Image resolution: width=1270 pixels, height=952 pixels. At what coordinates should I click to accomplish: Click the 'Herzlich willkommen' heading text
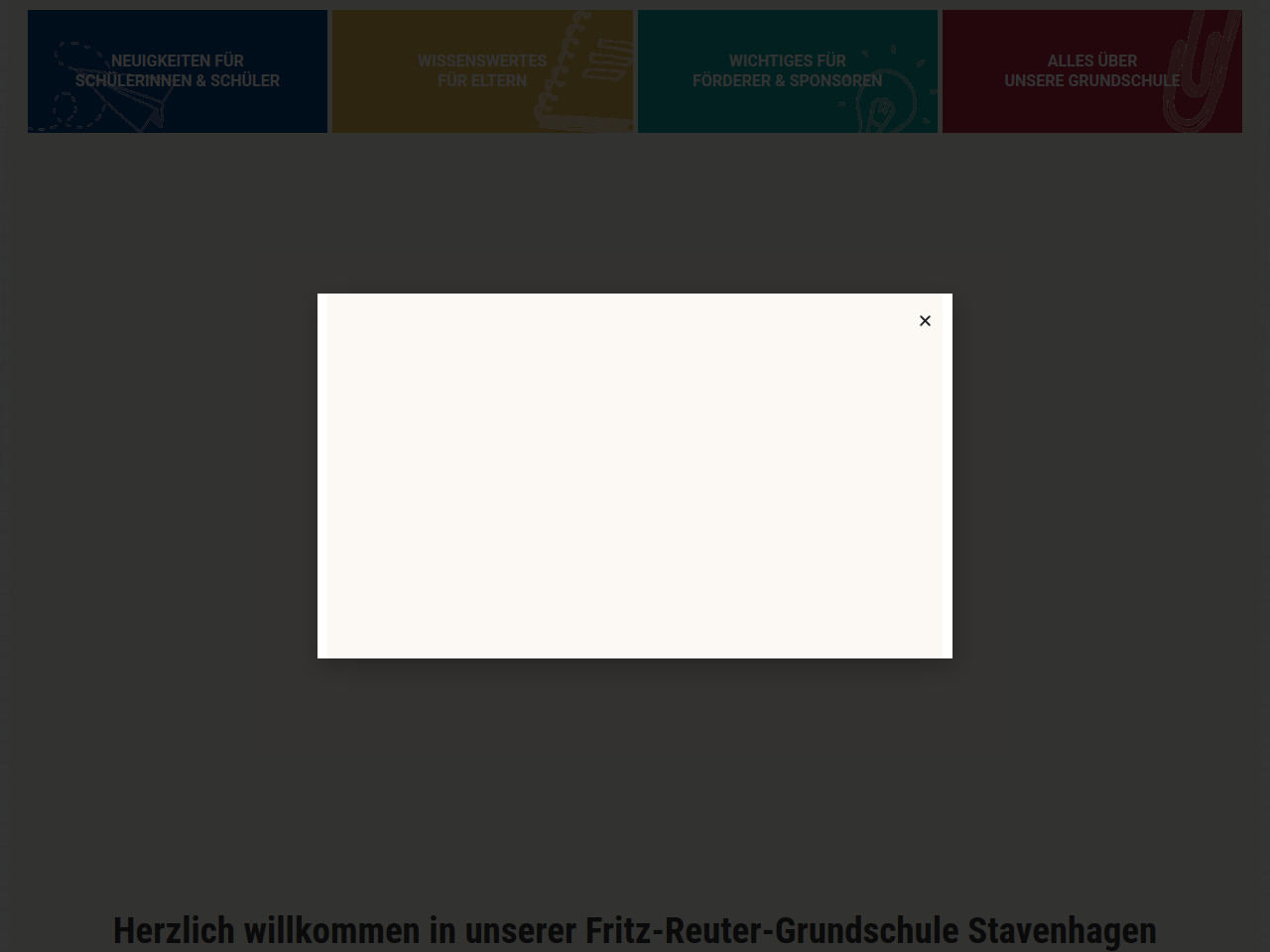click(266, 931)
